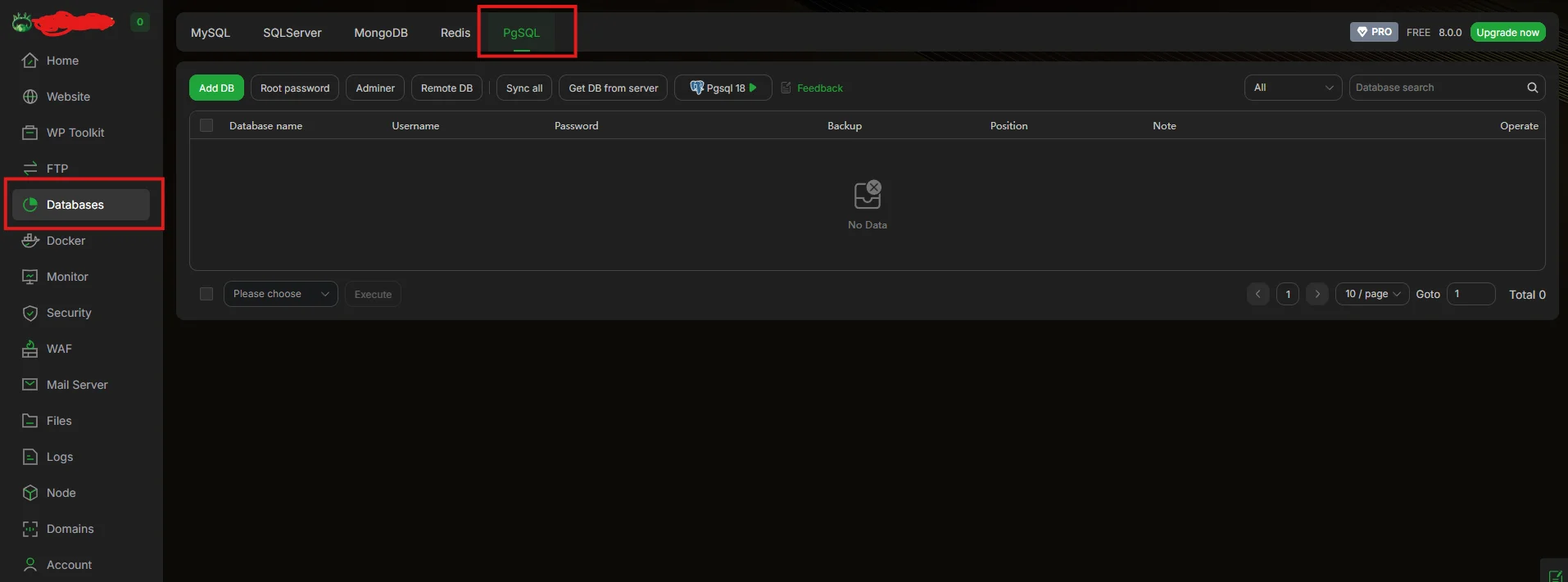Click the Mail Server envelope icon
This screenshot has height=582, width=1568.
point(30,385)
